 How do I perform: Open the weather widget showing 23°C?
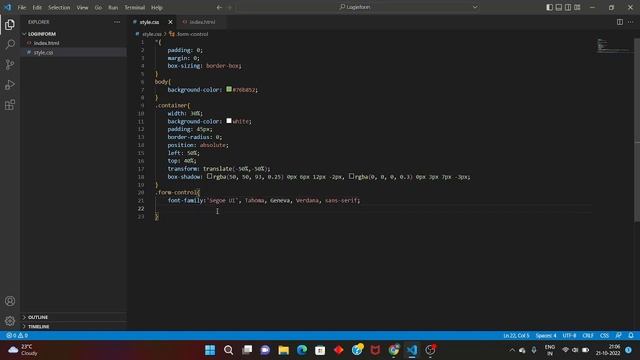pos(24,350)
